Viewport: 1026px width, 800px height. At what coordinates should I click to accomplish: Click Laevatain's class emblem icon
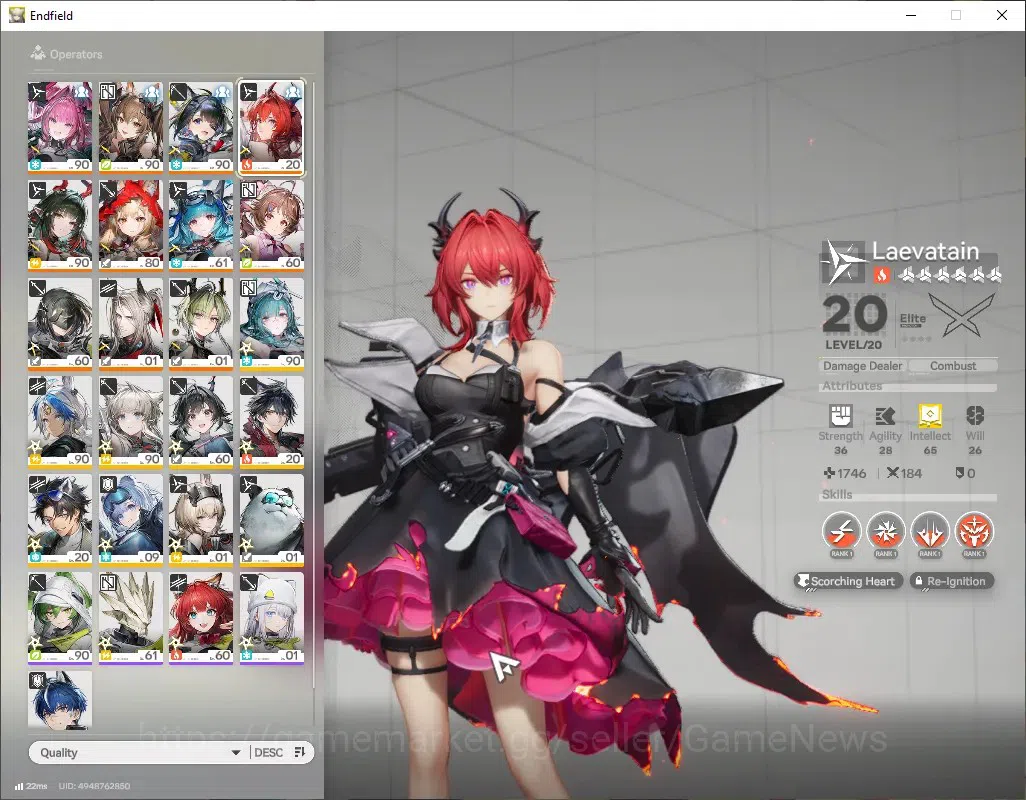[841, 262]
